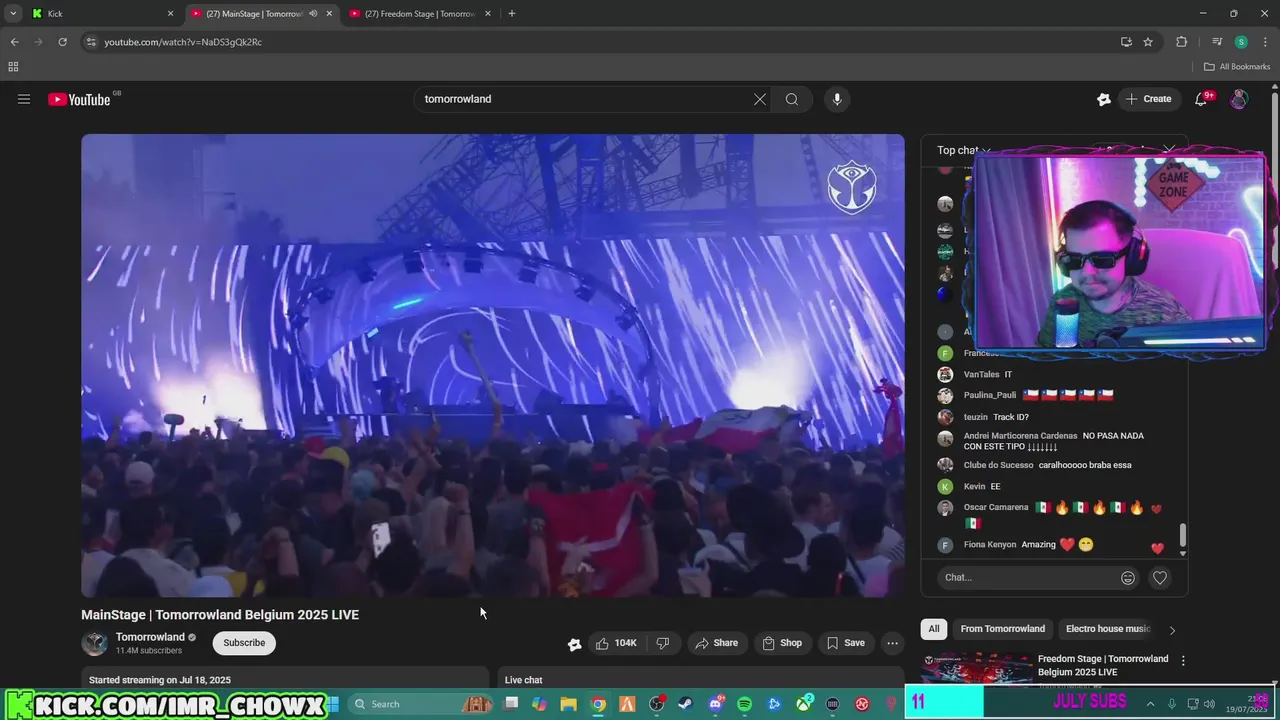
Task: Click inside the Chat message field
Action: (1028, 577)
